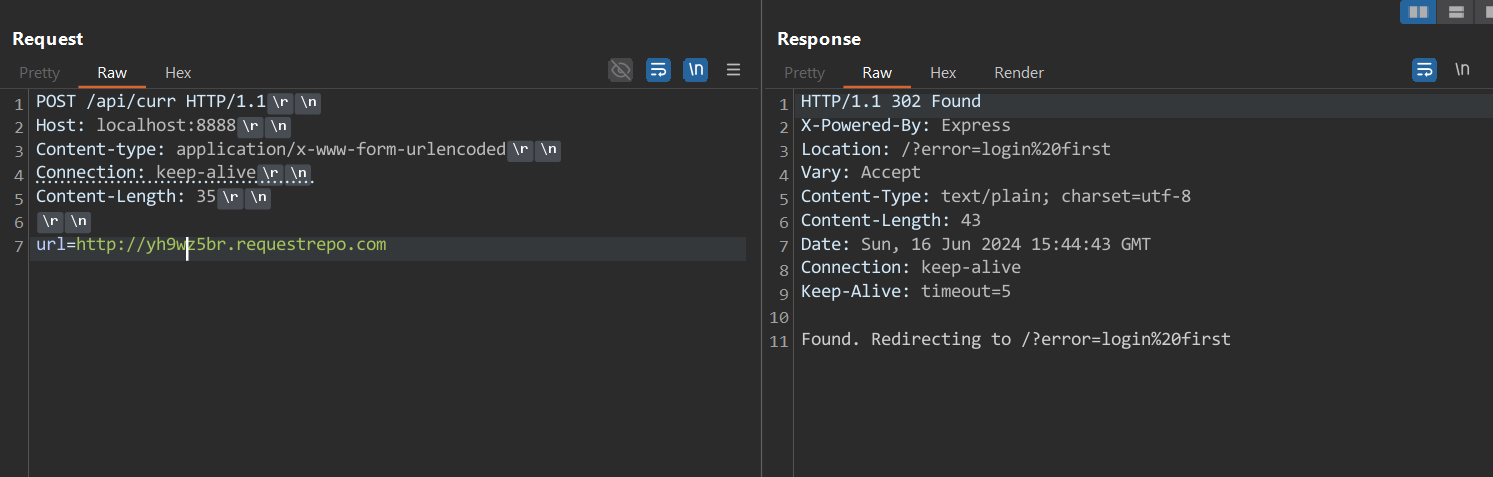
Task: Click the POST /api/curr request line
Action: pos(151,102)
